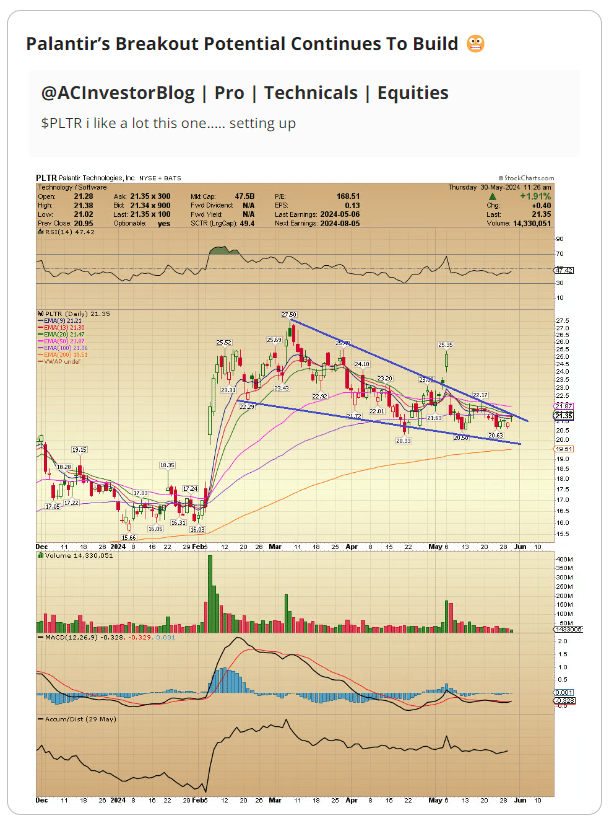This screenshot has width=608, height=819.
Task: Click the MACD(12,26,9) indicator label
Action: click(x=108, y=638)
